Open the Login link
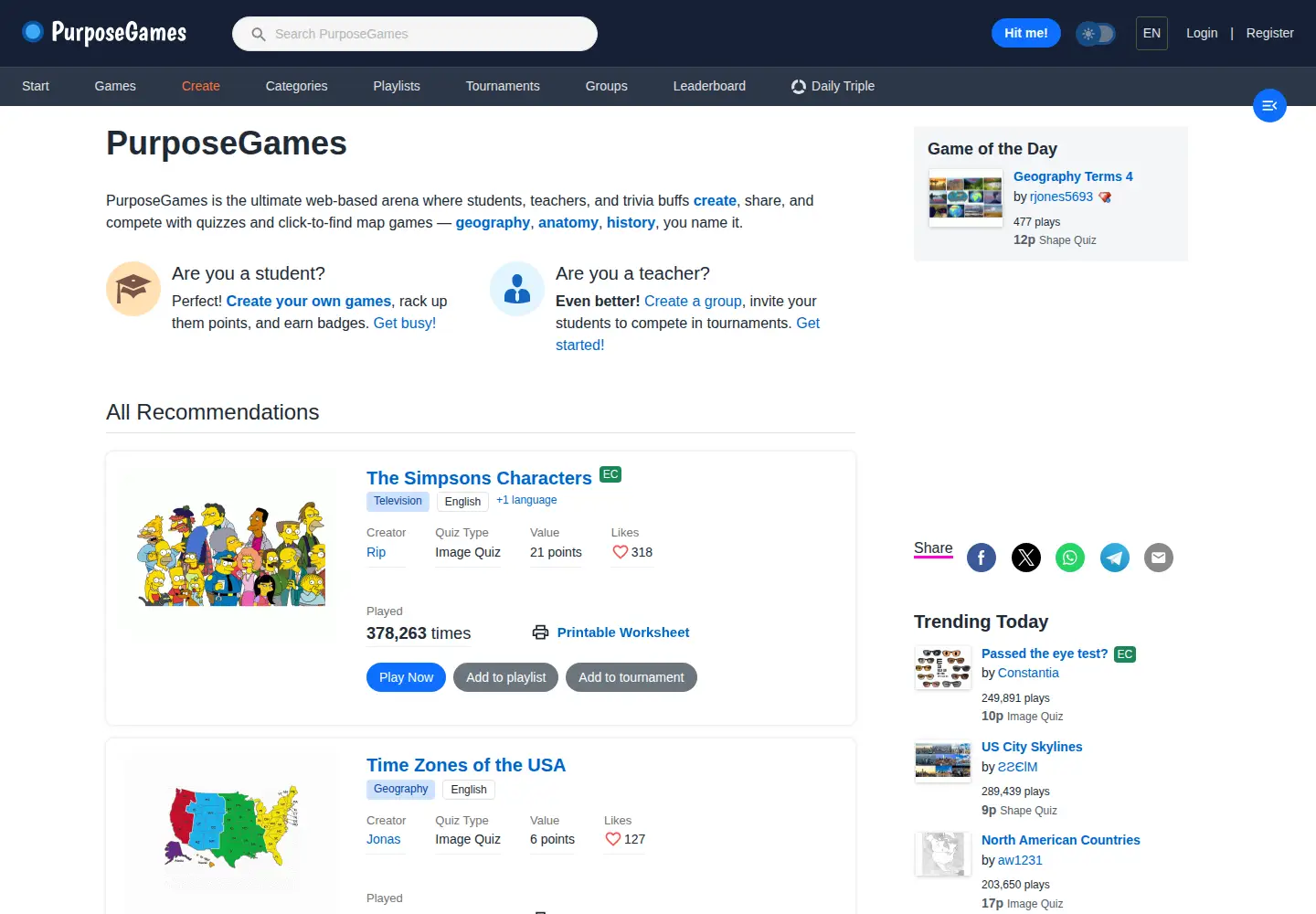Screen dimensions: 1316x914 [1202, 33]
